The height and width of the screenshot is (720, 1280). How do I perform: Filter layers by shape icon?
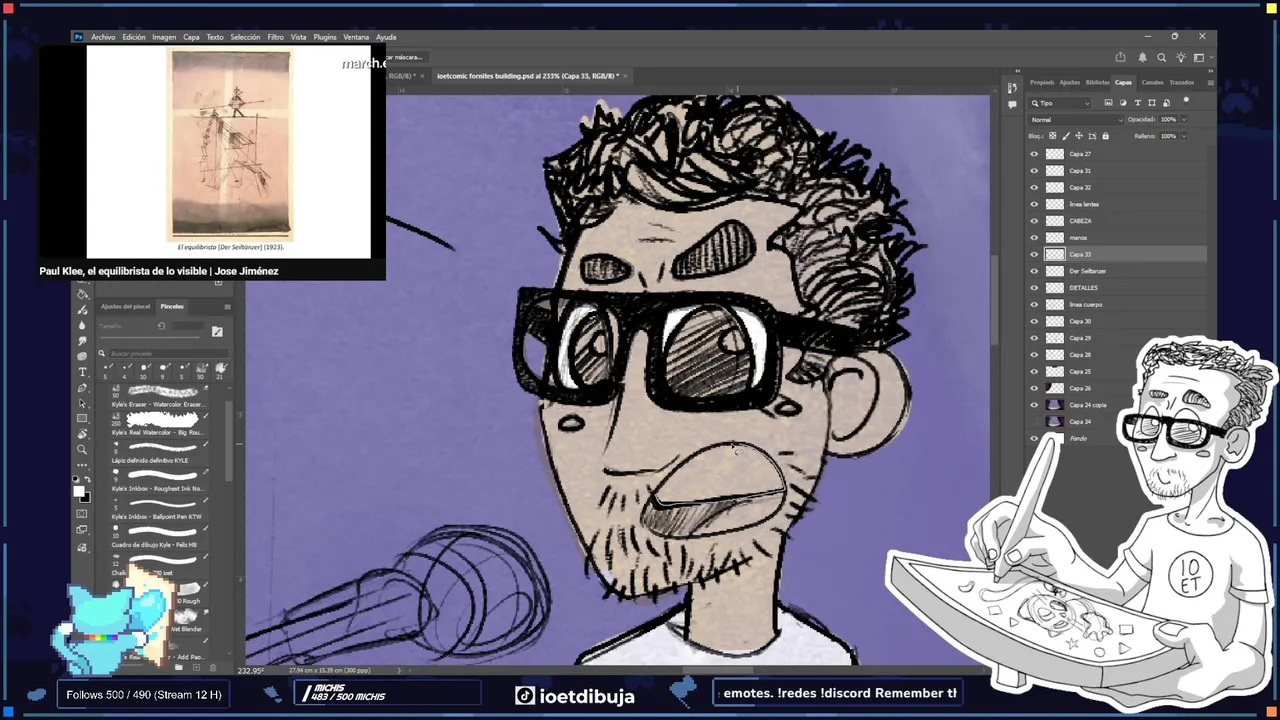pos(1152,102)
